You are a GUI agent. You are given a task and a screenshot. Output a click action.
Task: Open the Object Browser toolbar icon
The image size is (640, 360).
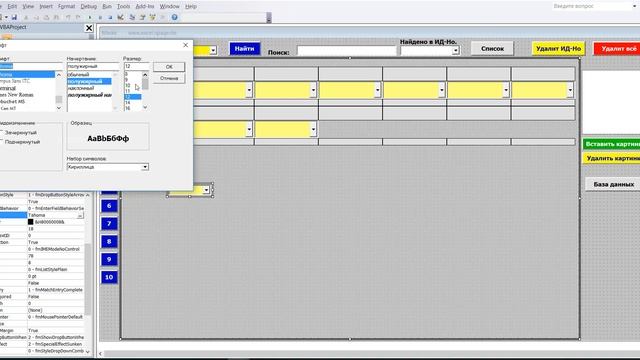click(x=153, y=18)
